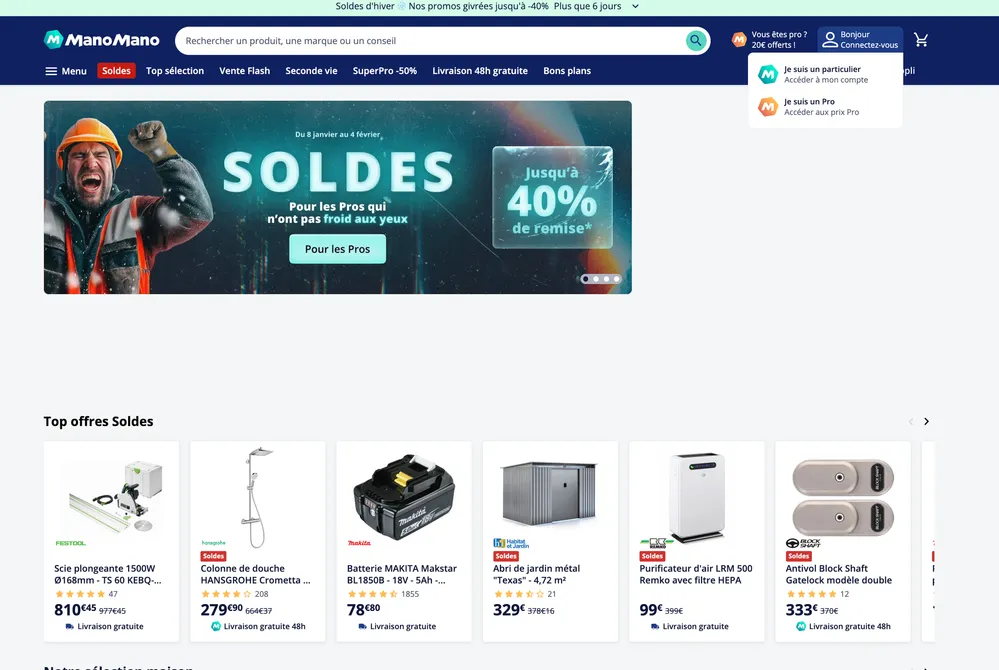Open the shopping cart icon
999x670 pixels.
click(x=921, y=40)
